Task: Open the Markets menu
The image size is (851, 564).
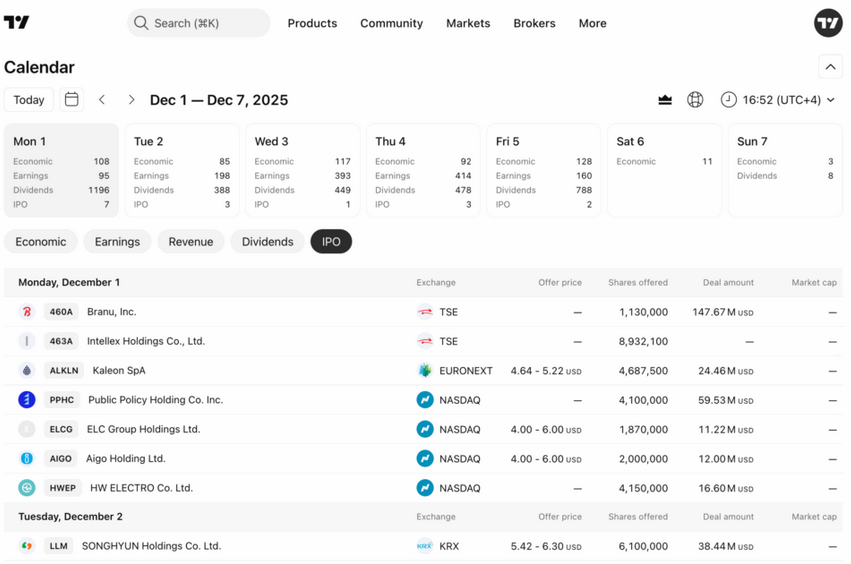Action: pyautogui.click(x=468, y=23)
